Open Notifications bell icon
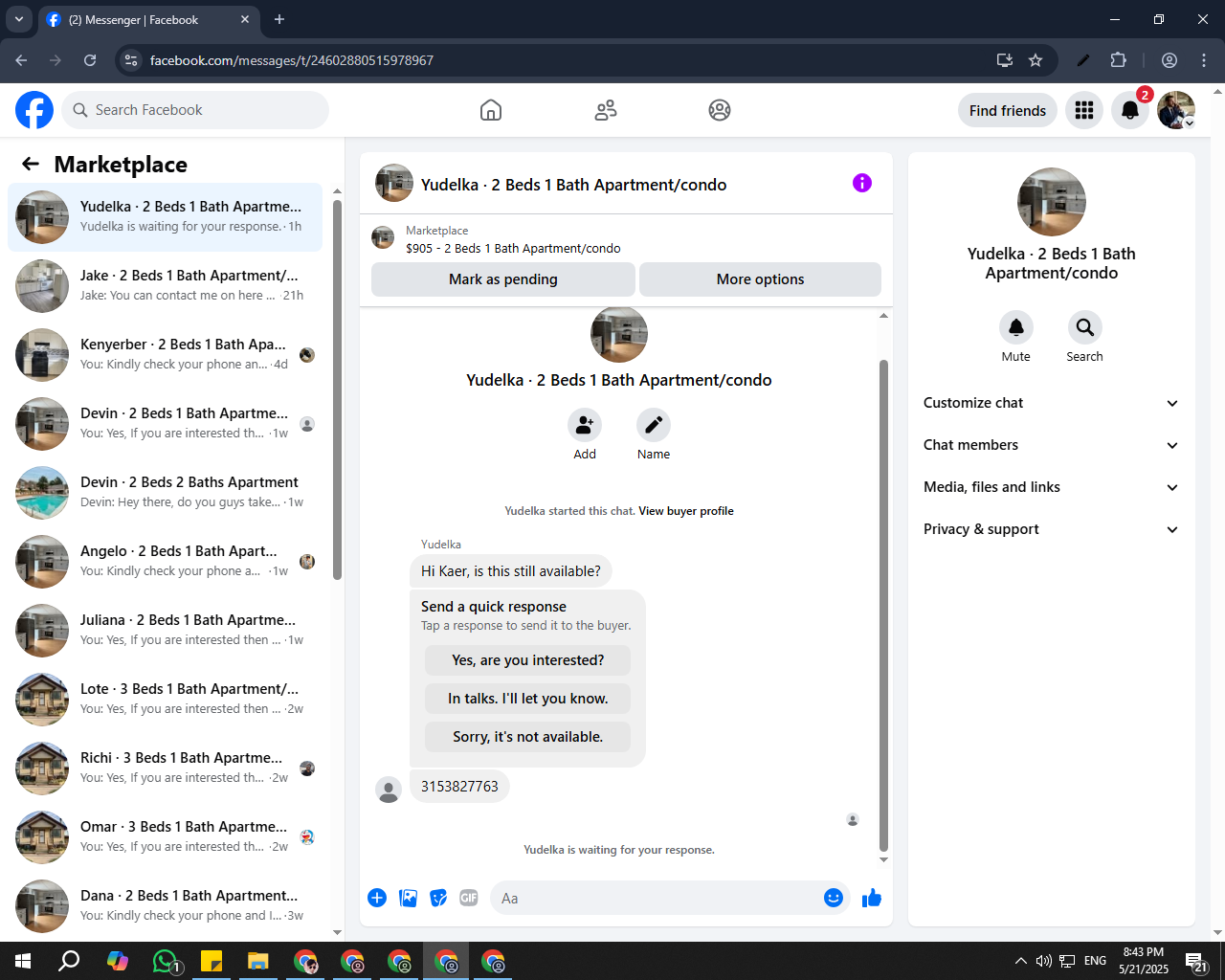This screenshot has height=980, width=1225. 1130,110
